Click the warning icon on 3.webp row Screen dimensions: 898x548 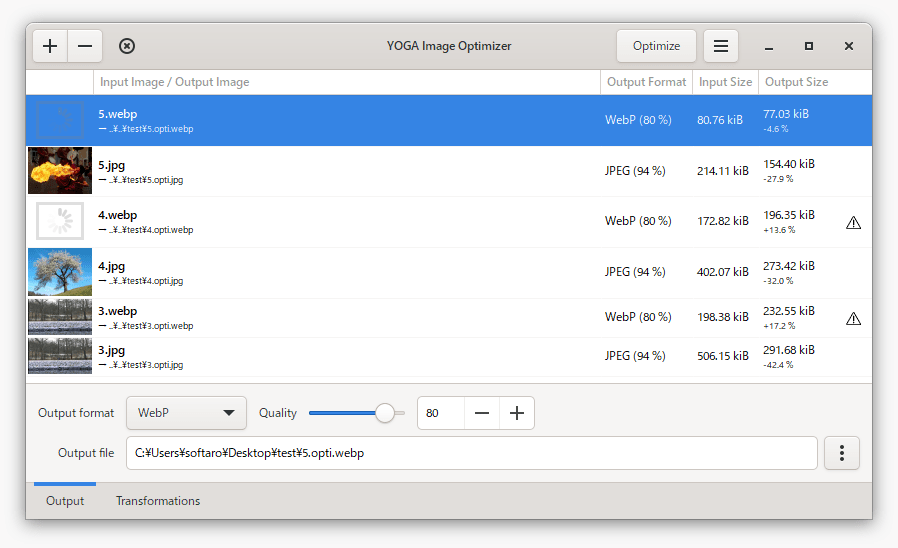853,319
